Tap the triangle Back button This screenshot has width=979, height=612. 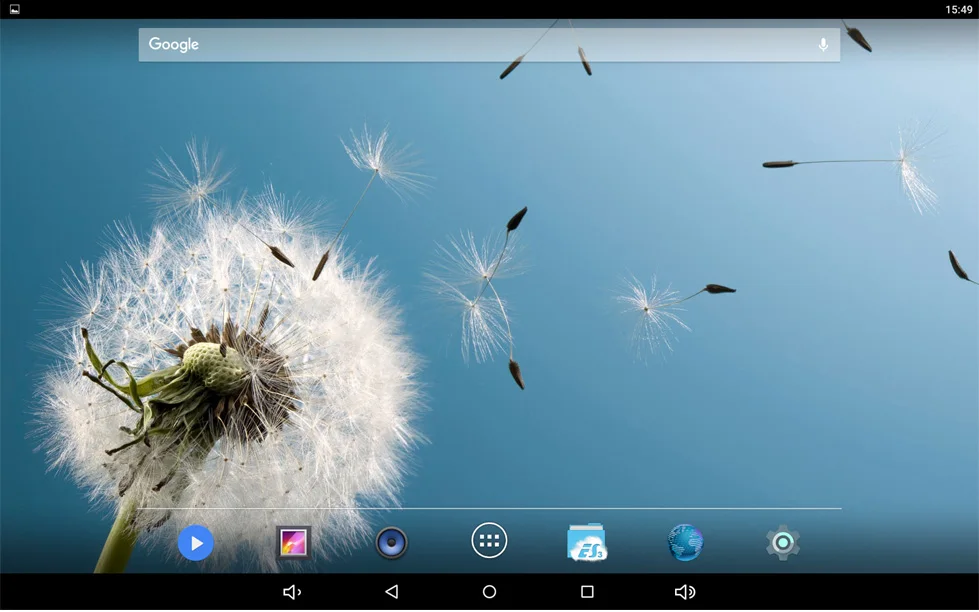(x=391, y=592)
